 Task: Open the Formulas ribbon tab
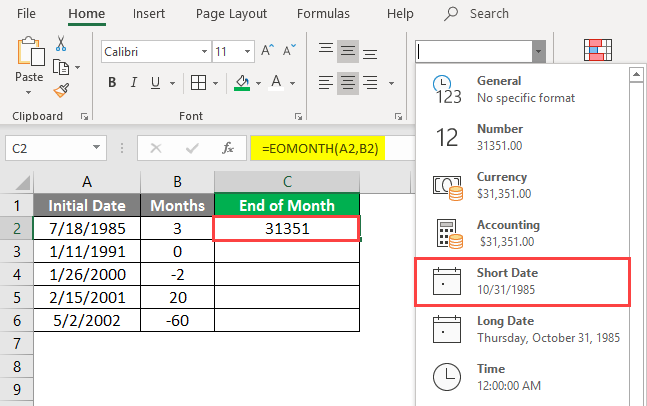[x=322, y=14]
